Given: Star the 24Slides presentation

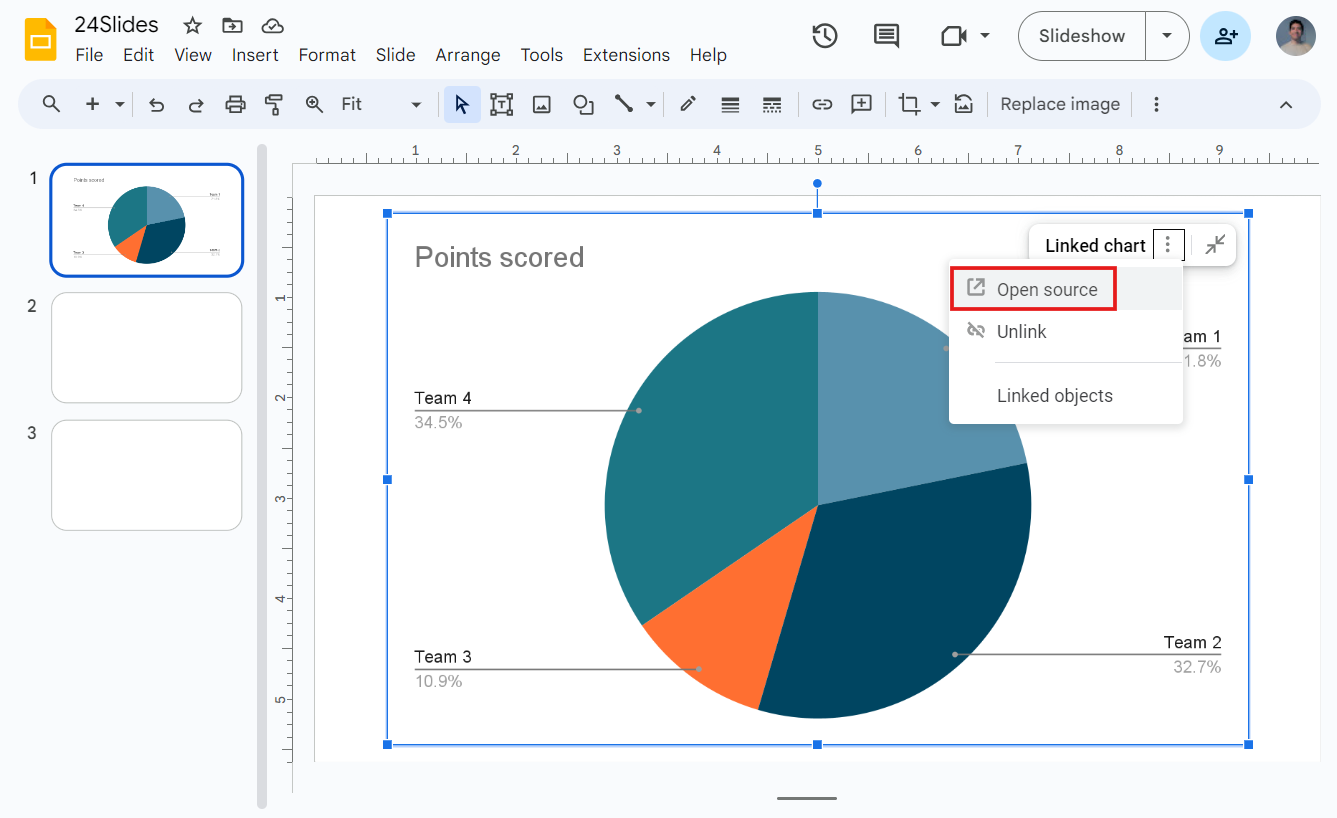Looking at the screenshot, I should (x=192, y=26).
